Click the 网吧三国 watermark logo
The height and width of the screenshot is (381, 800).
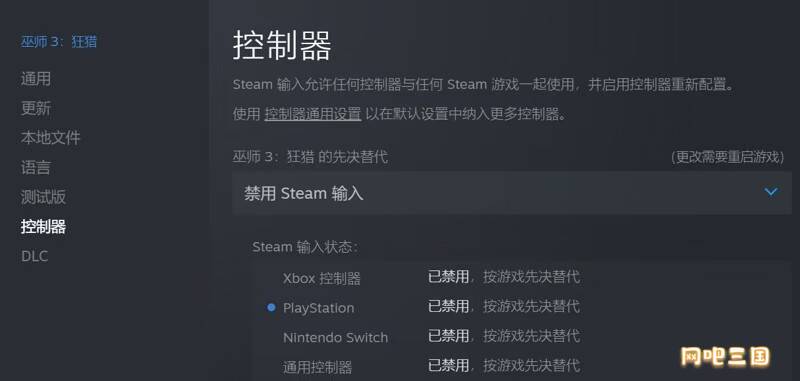coord(725,357)
